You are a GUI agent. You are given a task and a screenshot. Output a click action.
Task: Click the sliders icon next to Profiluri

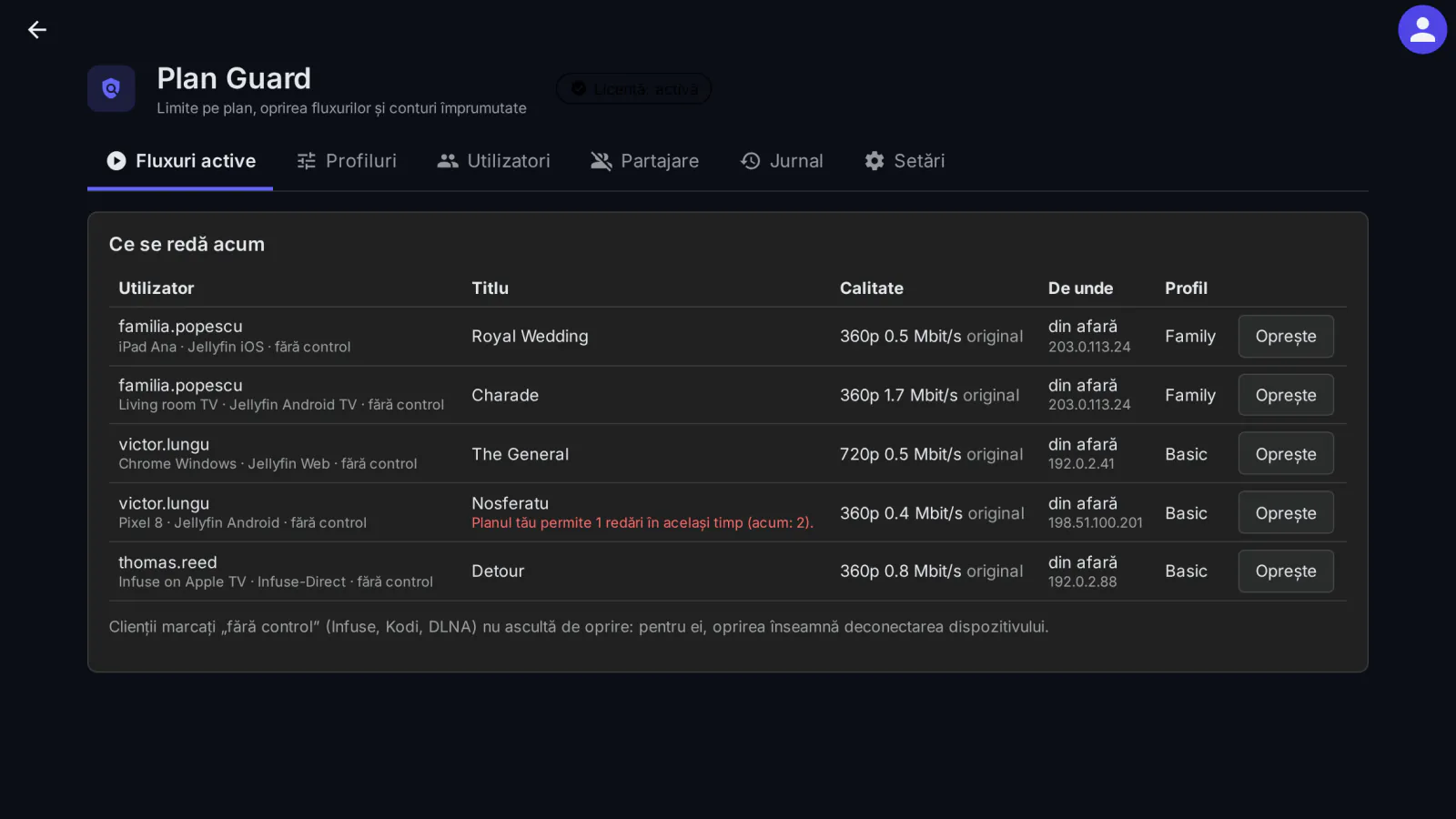click(x=307, y=161)
